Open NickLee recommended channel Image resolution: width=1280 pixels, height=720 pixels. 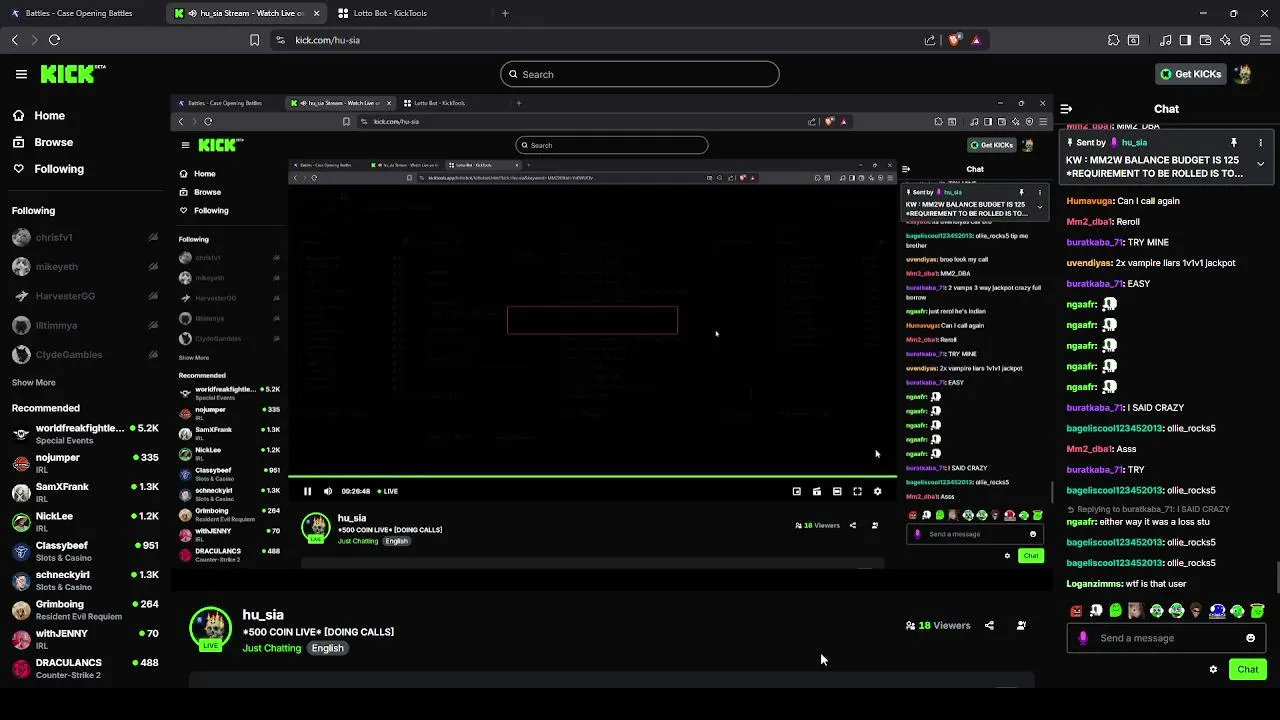(x=85, y=522)
